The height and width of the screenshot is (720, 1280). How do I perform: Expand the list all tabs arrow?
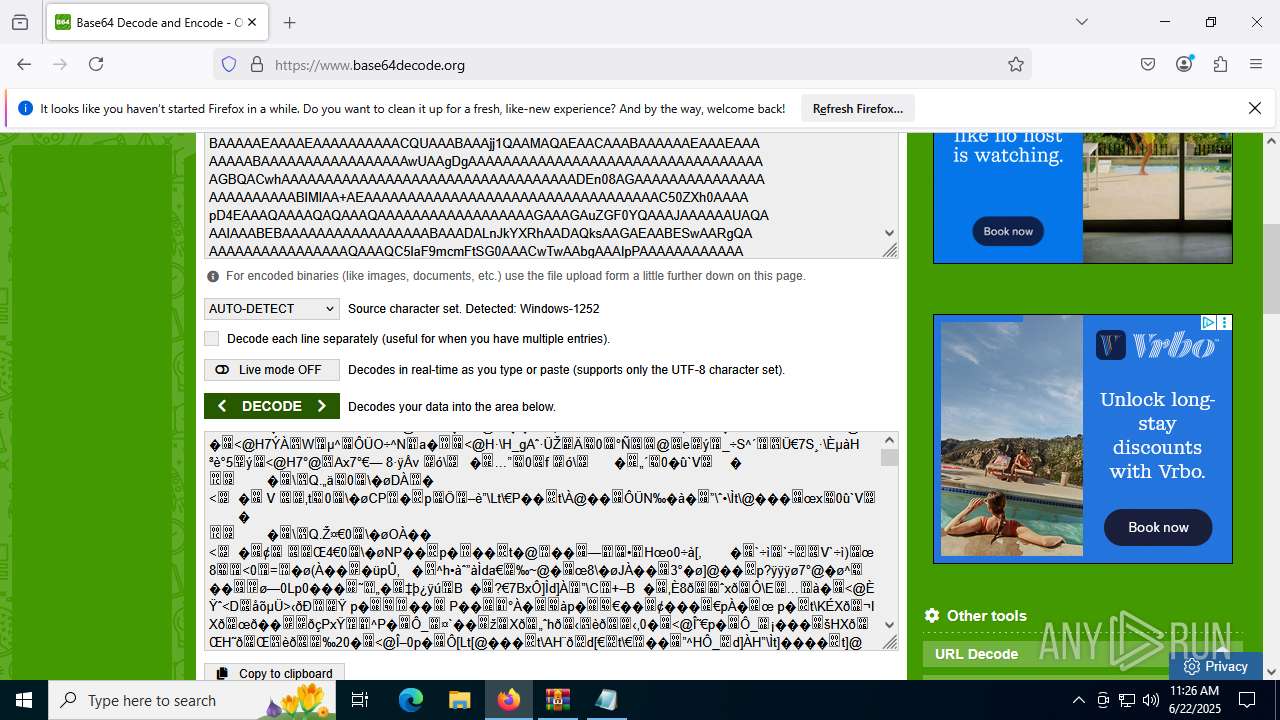point(1081,22)
